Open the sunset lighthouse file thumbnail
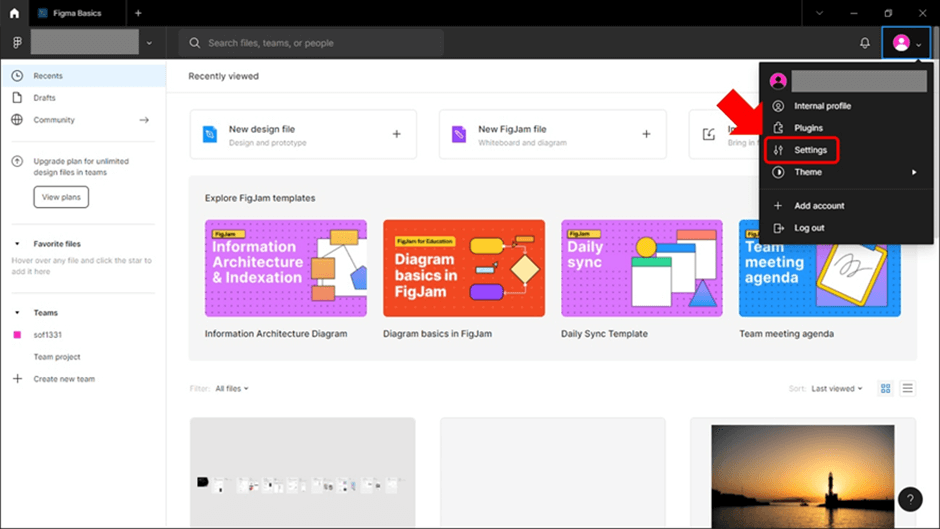Image resolution: width=940 pixels, height=529 pixels. pyautogui.click(x=803, y=476)
